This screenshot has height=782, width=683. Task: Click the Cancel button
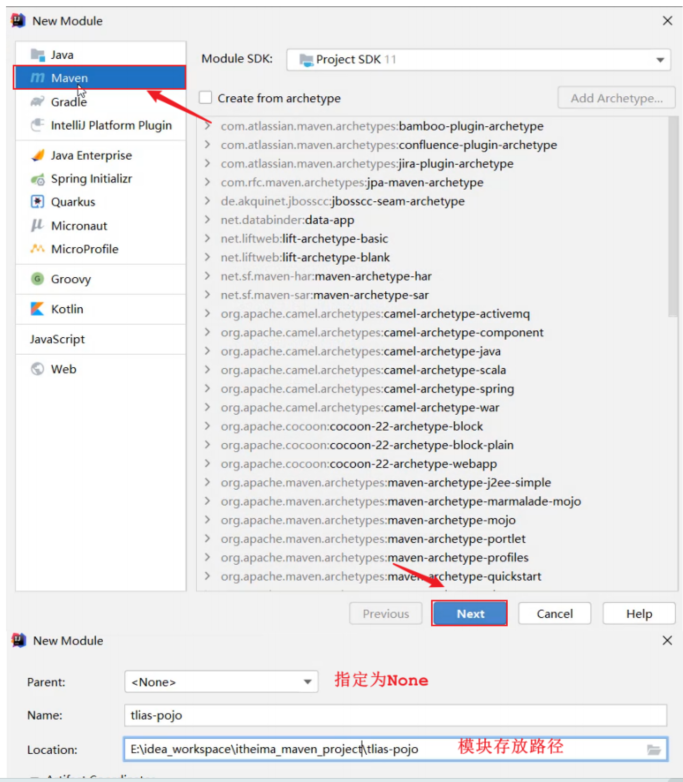554,614
